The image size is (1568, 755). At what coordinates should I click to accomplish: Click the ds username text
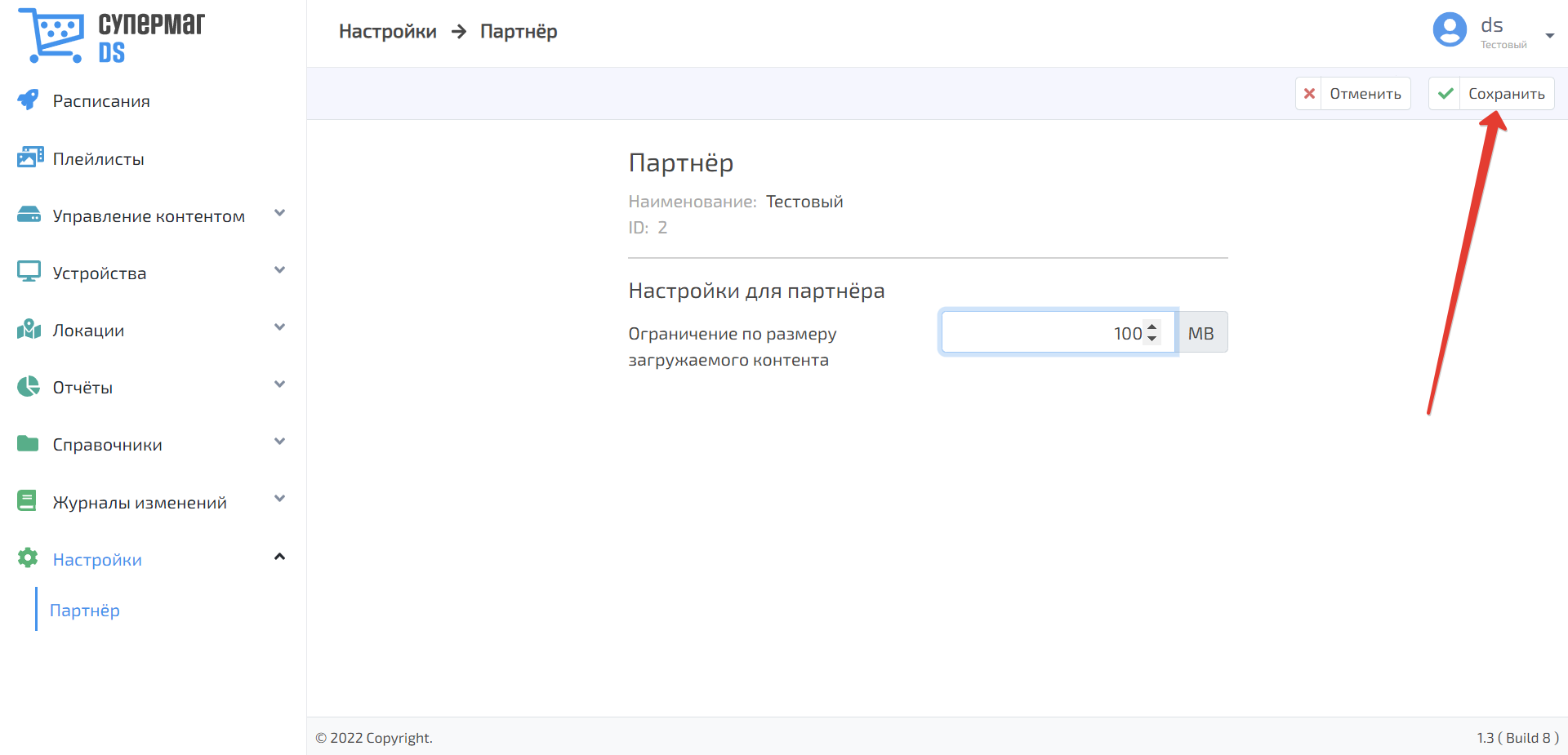1492,25
